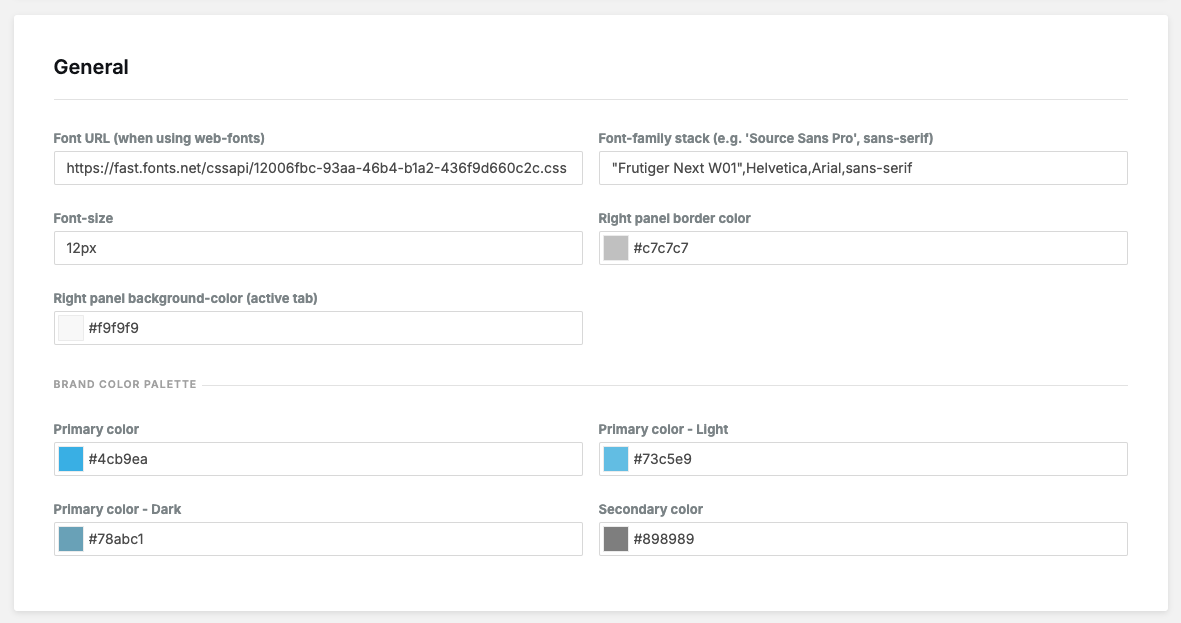Click the "General" section heading
This screenshot has height=623, width=1181.
click(91, 67)
